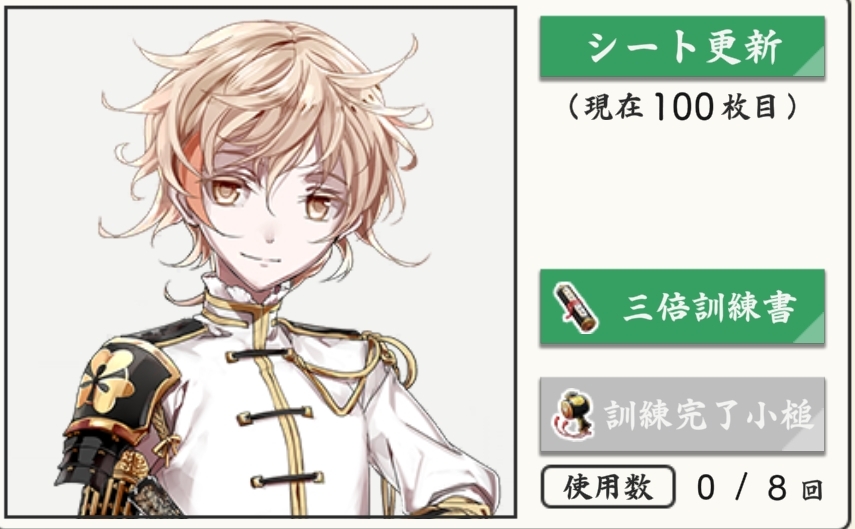Image resolution: width=855 pixels, height=529 pixels.
Task: Click the greyed-out 訓練完了小槌 button
Action: point(682,414)
